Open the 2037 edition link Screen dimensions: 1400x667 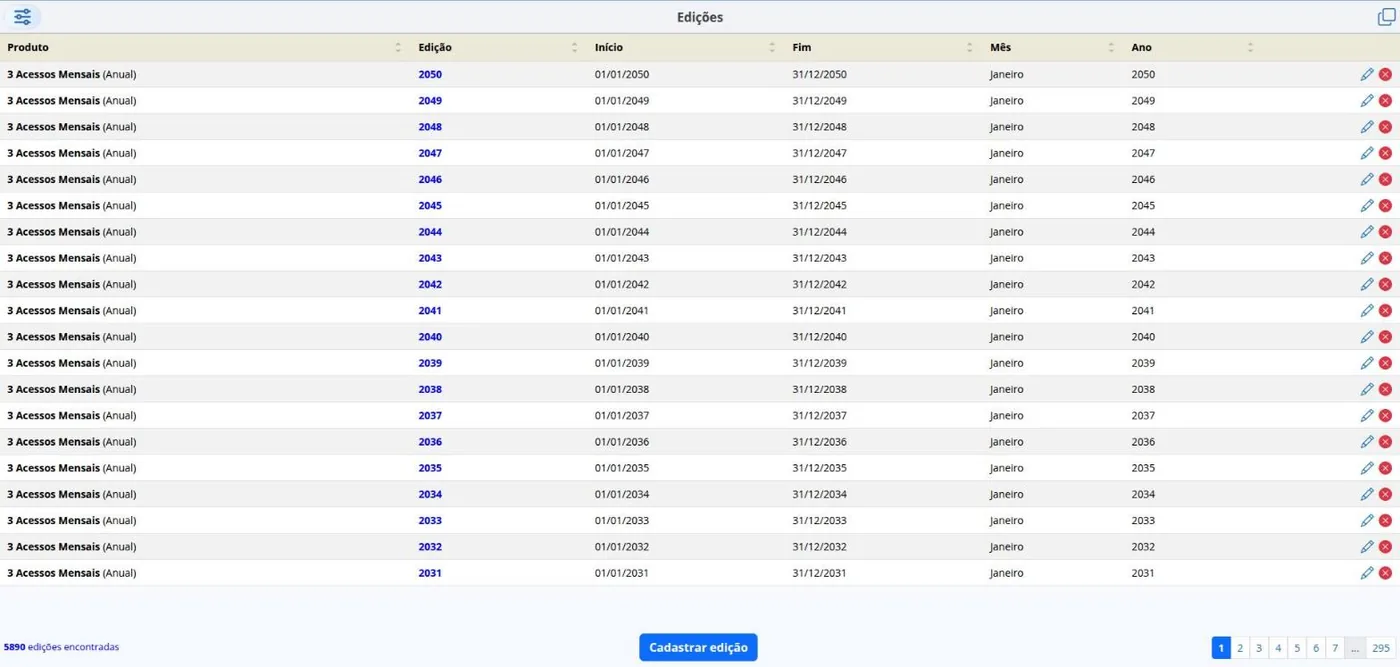430,416
